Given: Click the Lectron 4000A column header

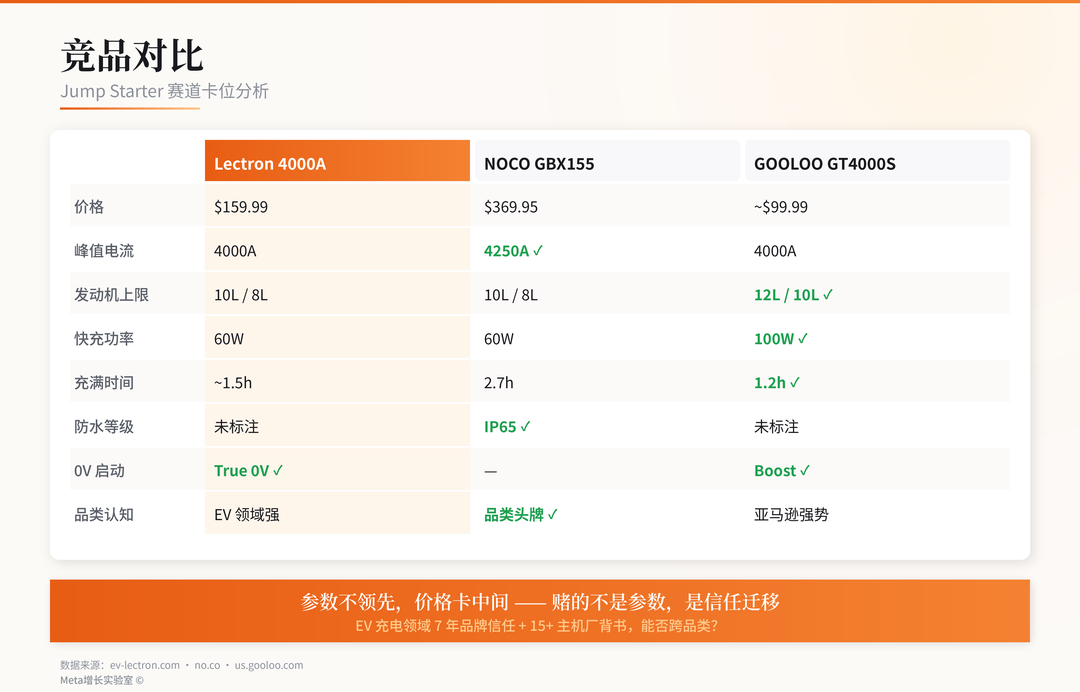Looking at the screenshot, I should tap(338, 161).
